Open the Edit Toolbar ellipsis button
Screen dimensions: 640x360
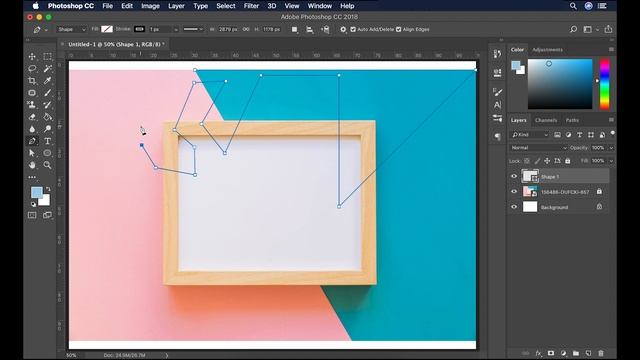tap(32, 177)
